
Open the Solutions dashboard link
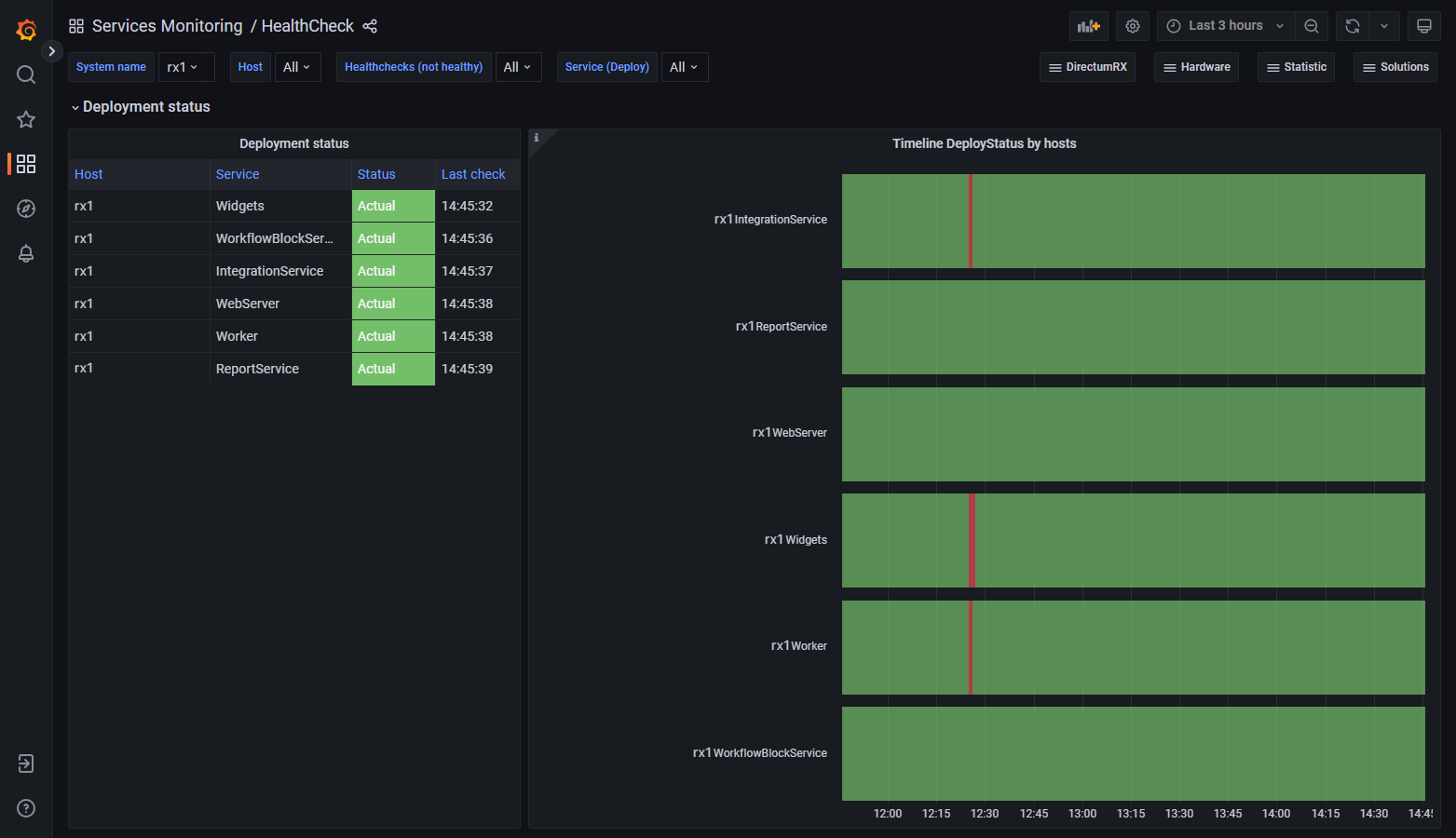click(1395, 67)
